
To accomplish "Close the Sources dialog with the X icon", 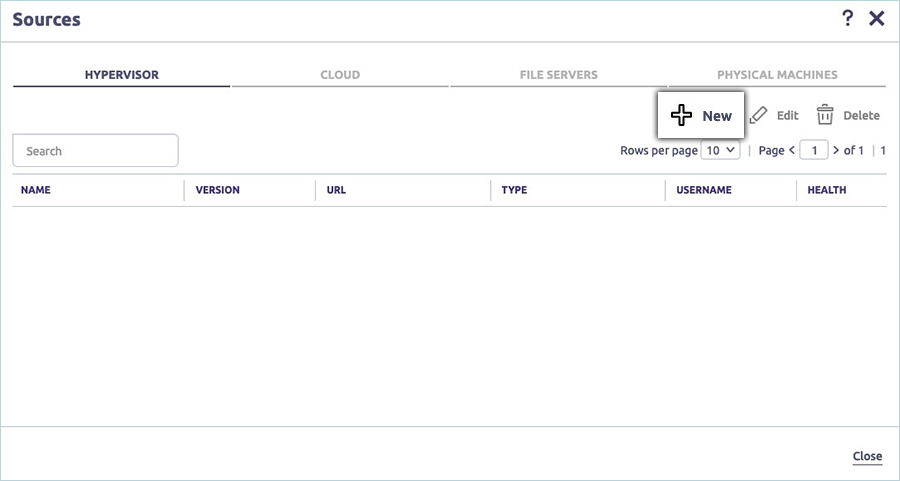I will tap(877, 18).
